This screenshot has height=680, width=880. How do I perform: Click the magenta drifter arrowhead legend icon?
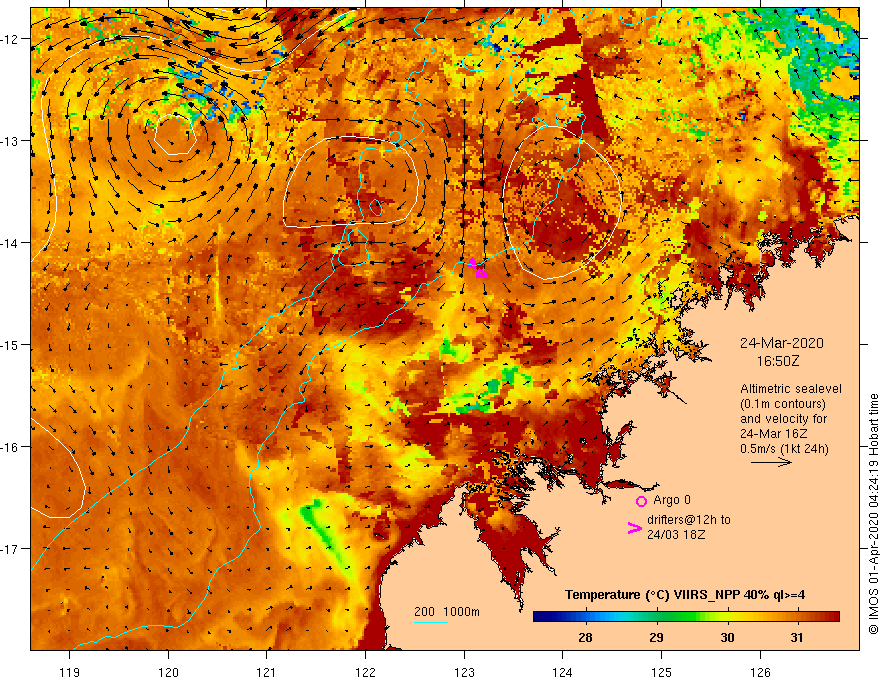point(635,527)
